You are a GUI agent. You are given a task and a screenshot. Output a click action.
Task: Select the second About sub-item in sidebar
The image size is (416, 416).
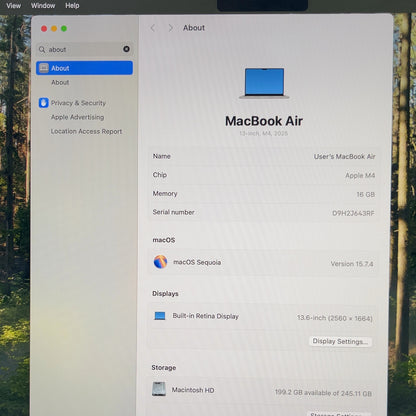pyautogui.click(x=60, y=82)
